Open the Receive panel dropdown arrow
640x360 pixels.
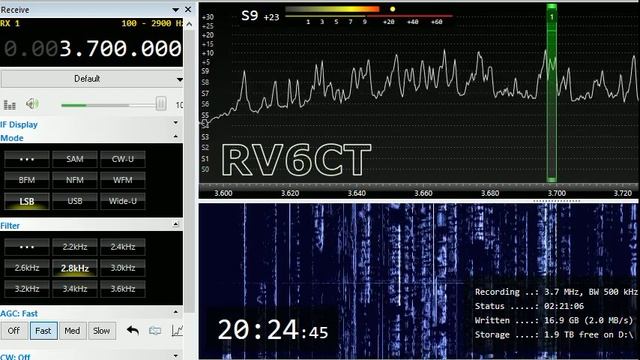coord(176,10)
